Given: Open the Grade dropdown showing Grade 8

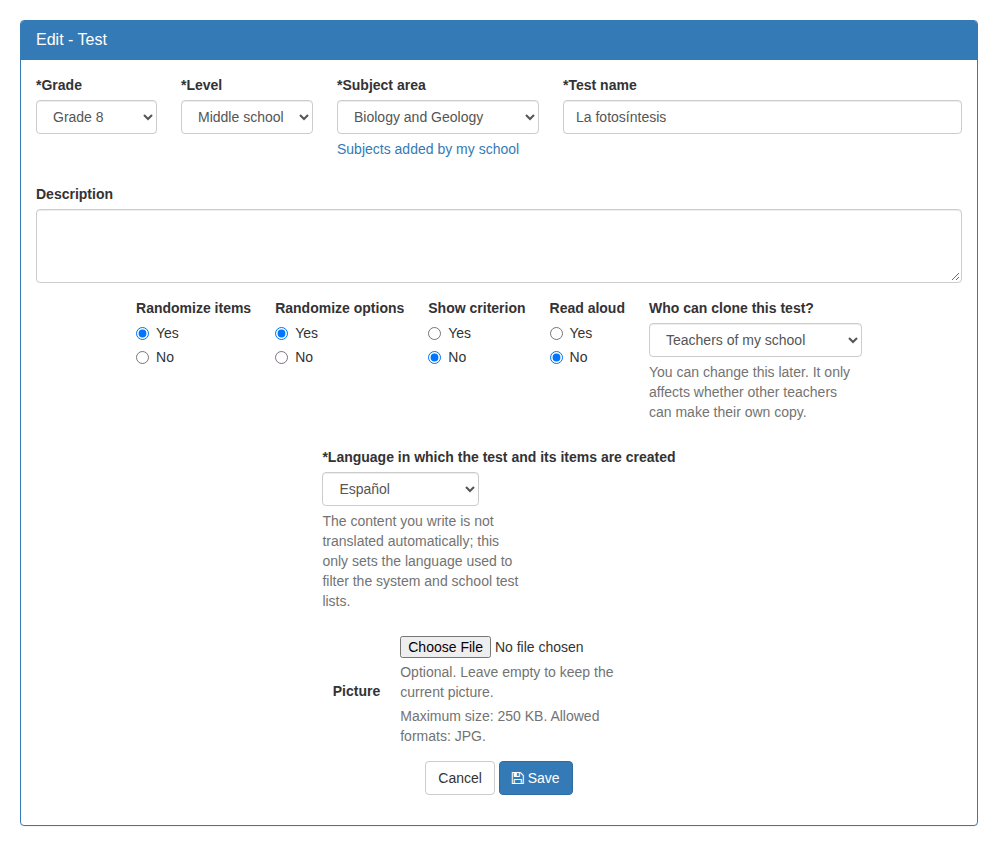Looking at the screenshot, I should pyautogui.click(x=96, y=117).
